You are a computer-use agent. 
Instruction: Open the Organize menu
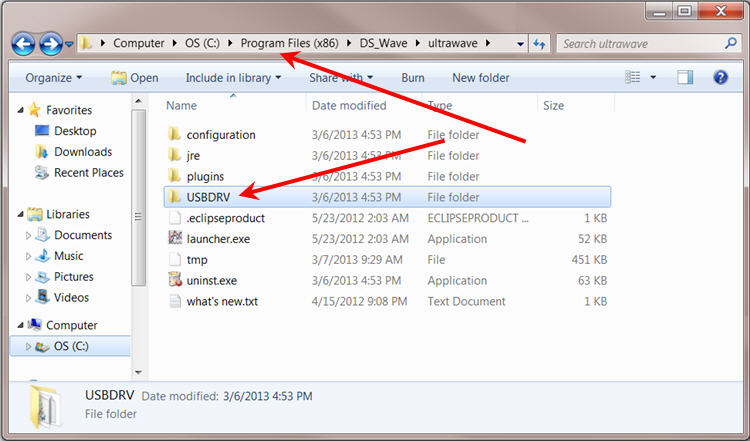[54, 77]
